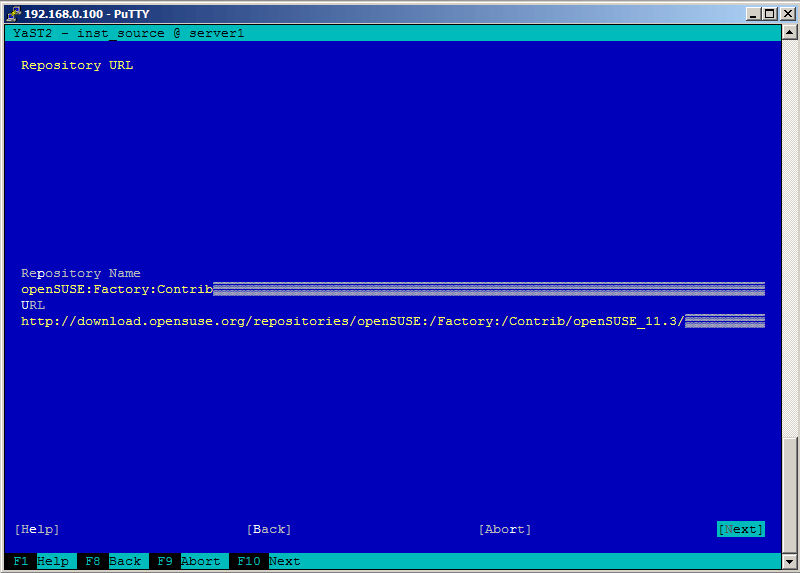Click F1 Help in the bottom function bar
The height and width of the screenshot is (573, 800).
pos(41,561)
